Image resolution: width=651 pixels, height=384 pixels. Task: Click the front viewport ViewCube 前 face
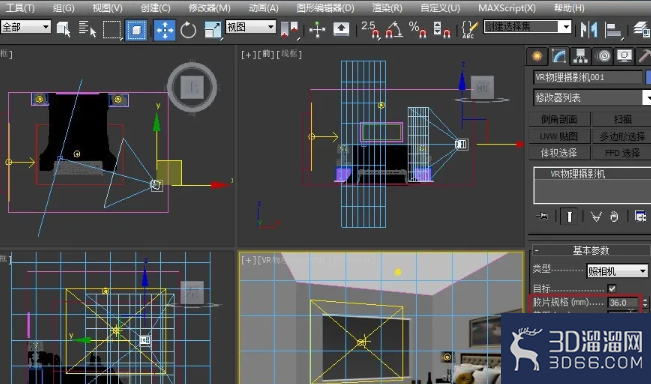(482, 87)
